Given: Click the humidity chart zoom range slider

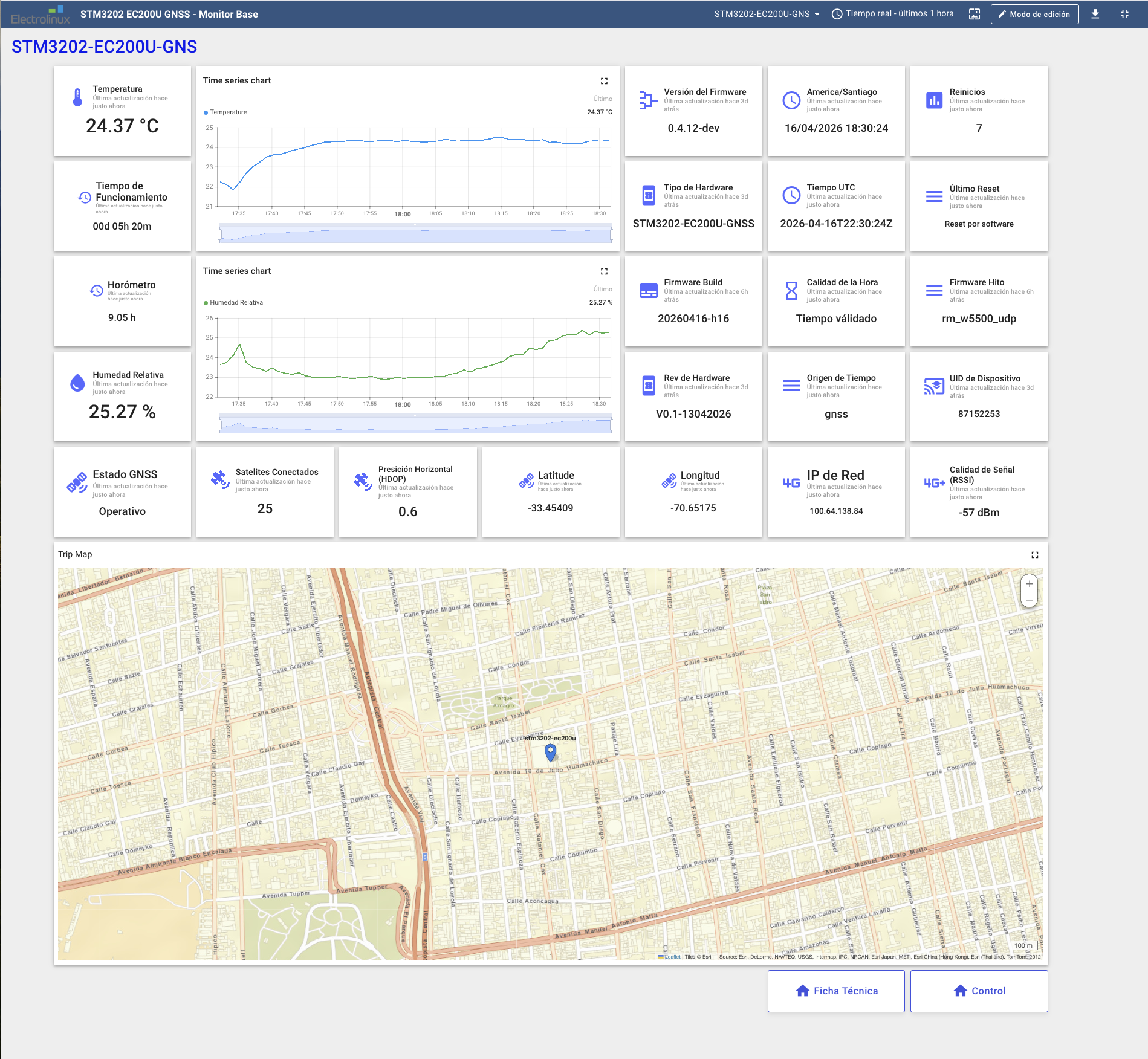Looking at the screenshot, I should pos(415,424).
